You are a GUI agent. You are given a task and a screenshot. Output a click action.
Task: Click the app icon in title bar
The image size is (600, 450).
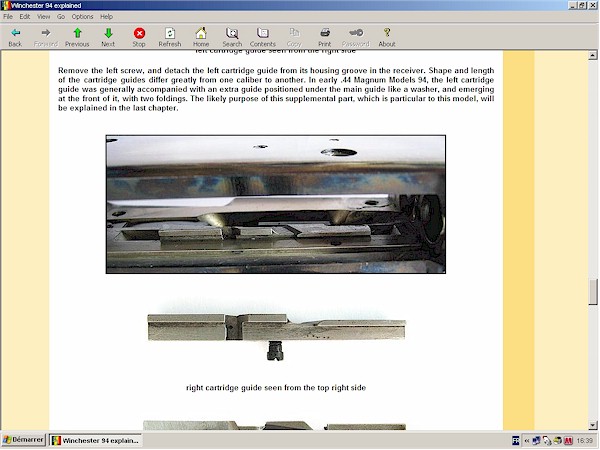point(6,5)
